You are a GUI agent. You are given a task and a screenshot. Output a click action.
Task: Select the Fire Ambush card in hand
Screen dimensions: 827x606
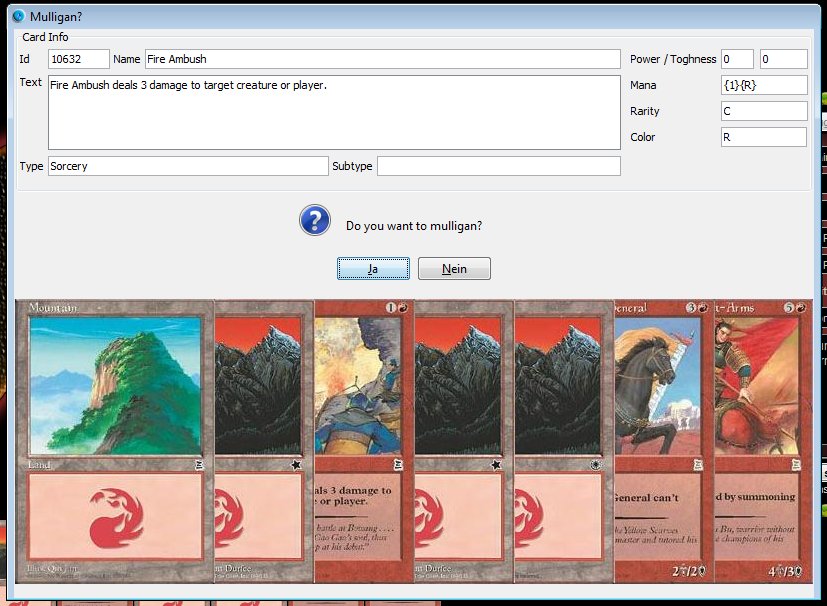364,441
